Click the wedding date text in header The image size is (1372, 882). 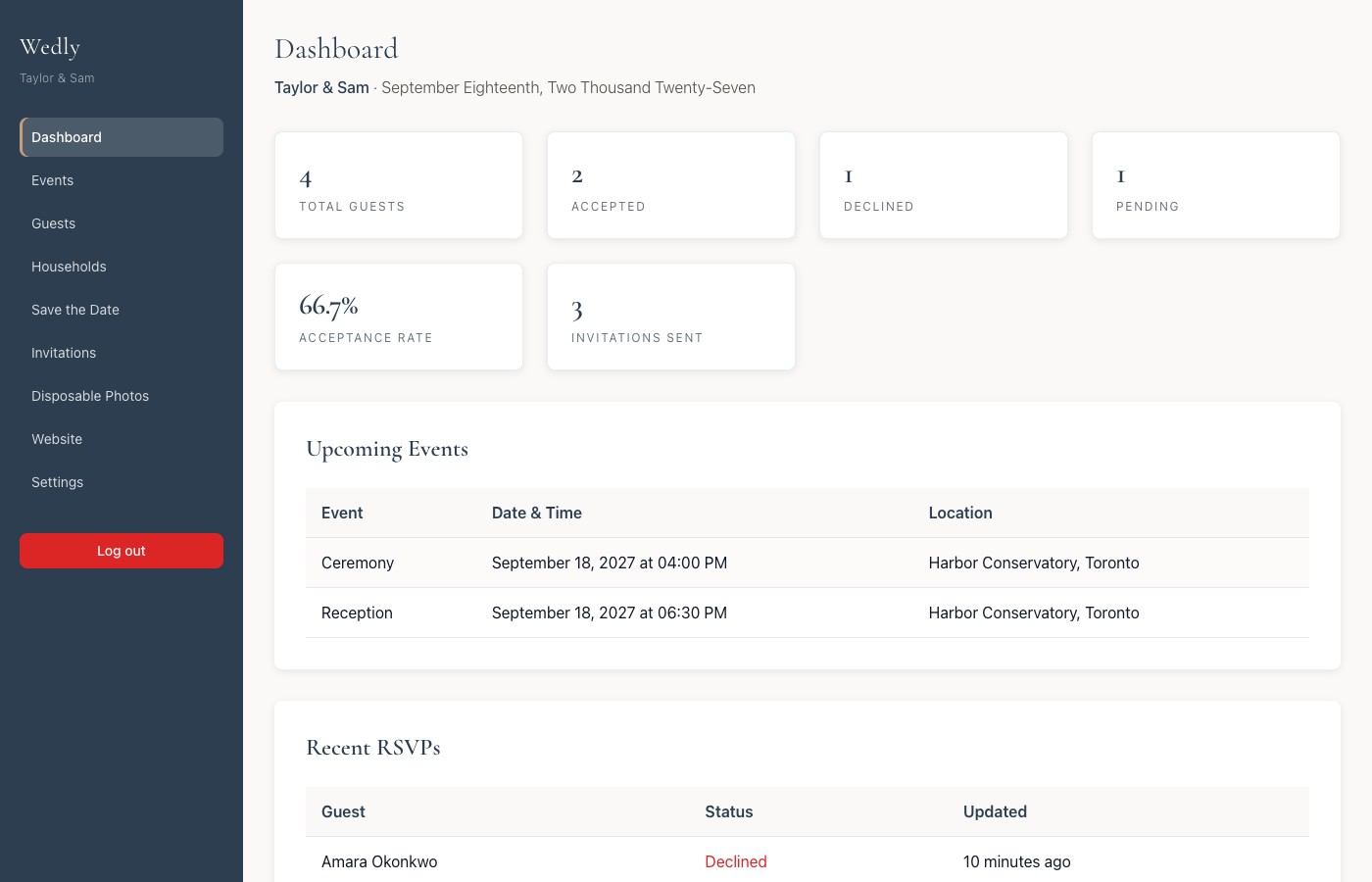coord(568,87)
